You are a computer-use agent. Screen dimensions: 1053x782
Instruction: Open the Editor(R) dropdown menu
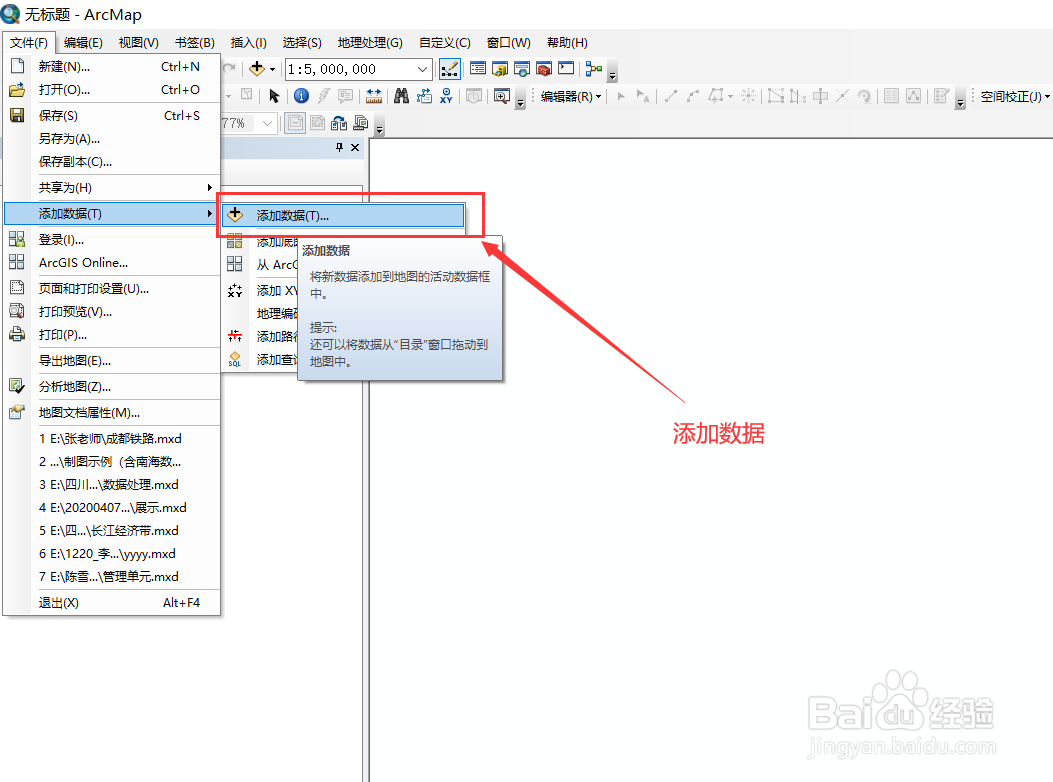pos(571,97)
